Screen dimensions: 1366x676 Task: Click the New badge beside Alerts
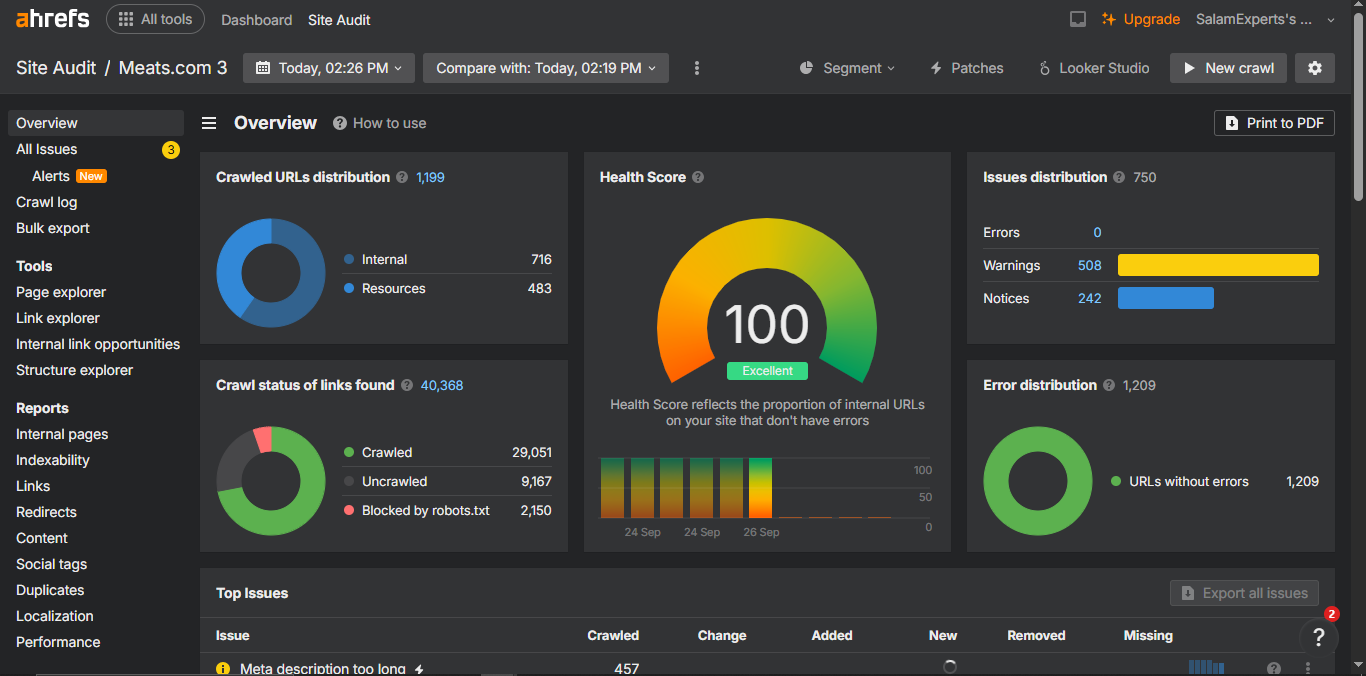pos(91,176)
